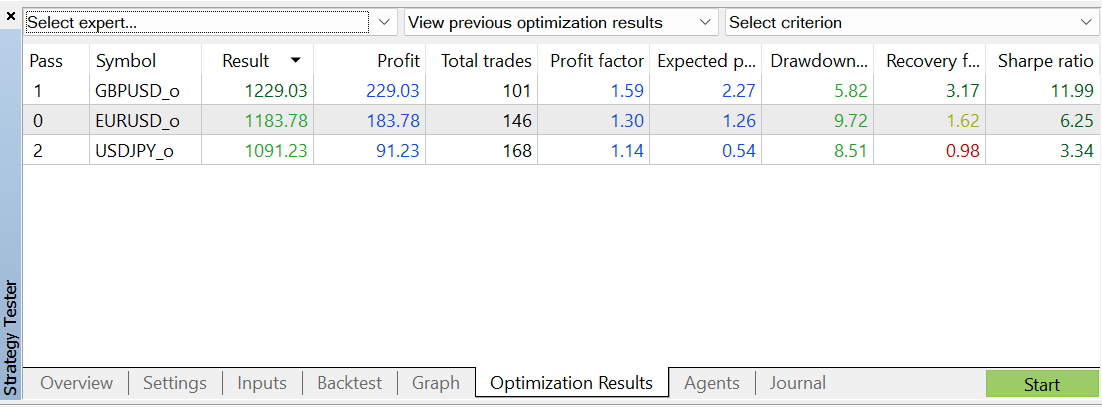Switch to the Overview tab

[76, 383]
